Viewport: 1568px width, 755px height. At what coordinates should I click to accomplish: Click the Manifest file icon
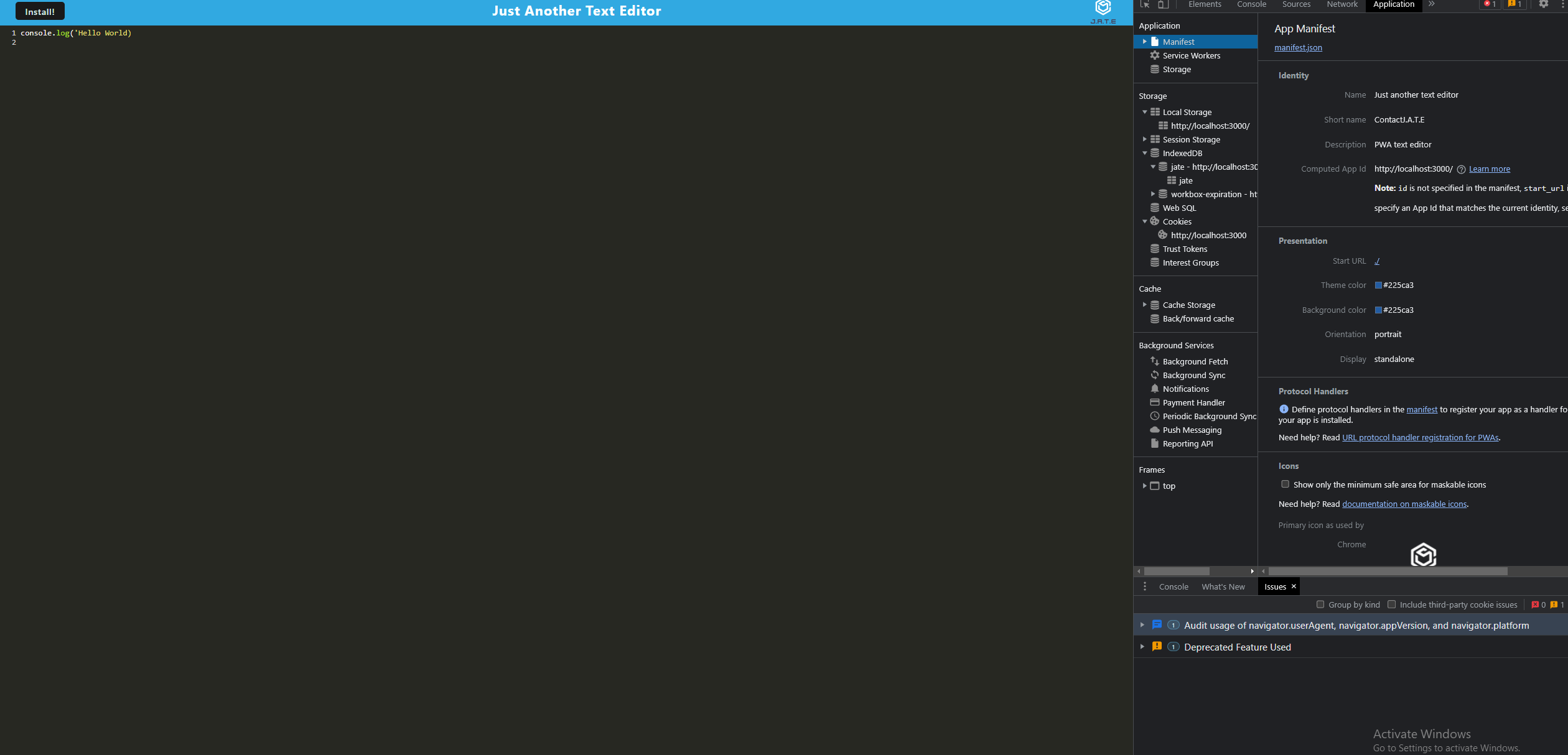coord(1155,42)
